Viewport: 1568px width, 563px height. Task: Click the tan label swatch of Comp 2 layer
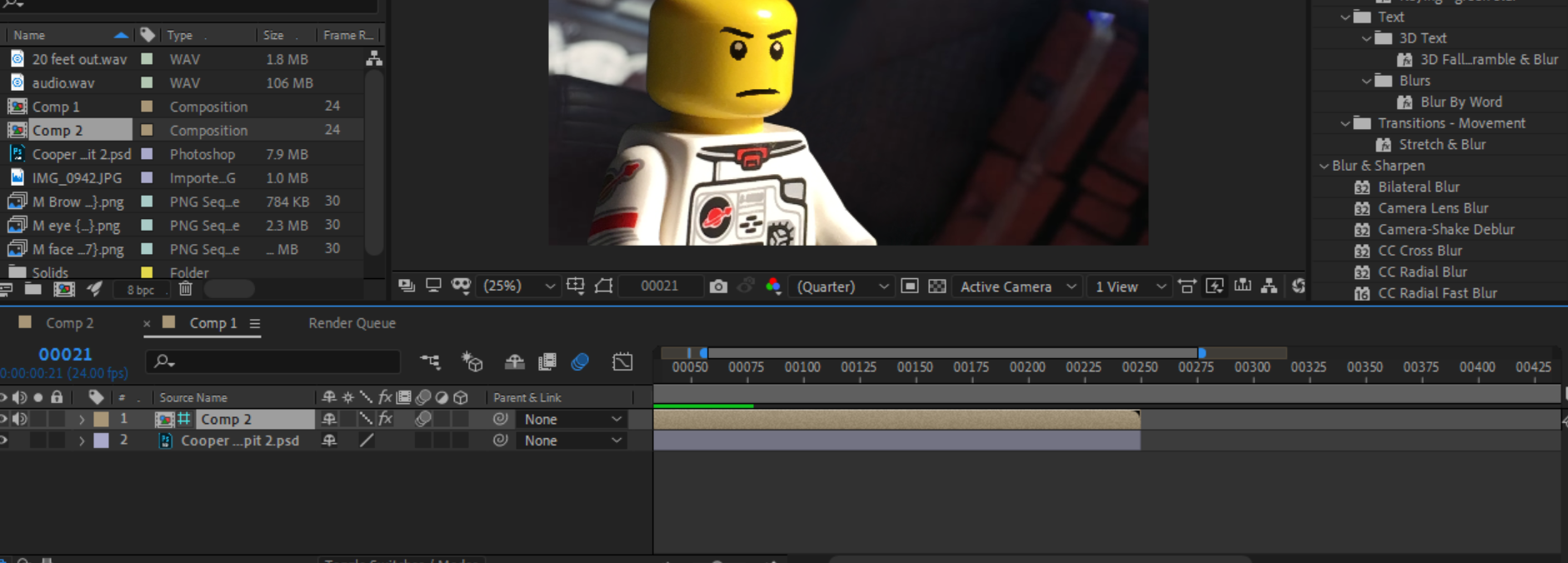pyautogui.click(x=102, y=419)
